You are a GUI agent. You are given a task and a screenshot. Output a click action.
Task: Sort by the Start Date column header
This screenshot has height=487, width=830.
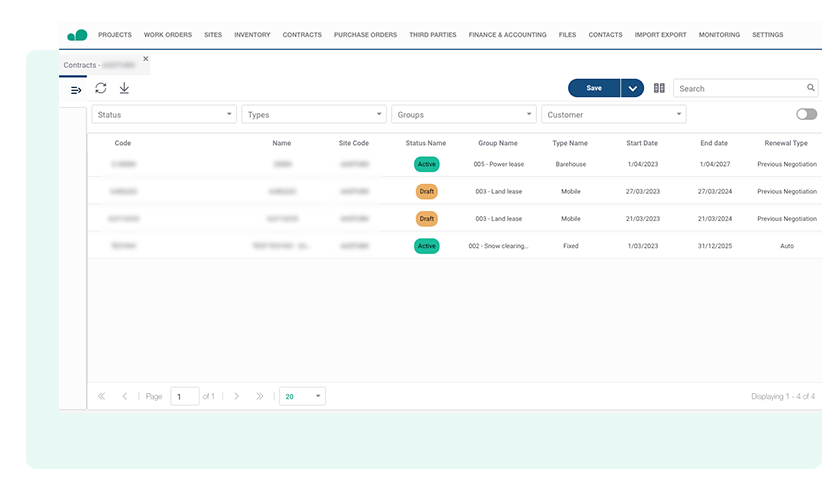642,143
